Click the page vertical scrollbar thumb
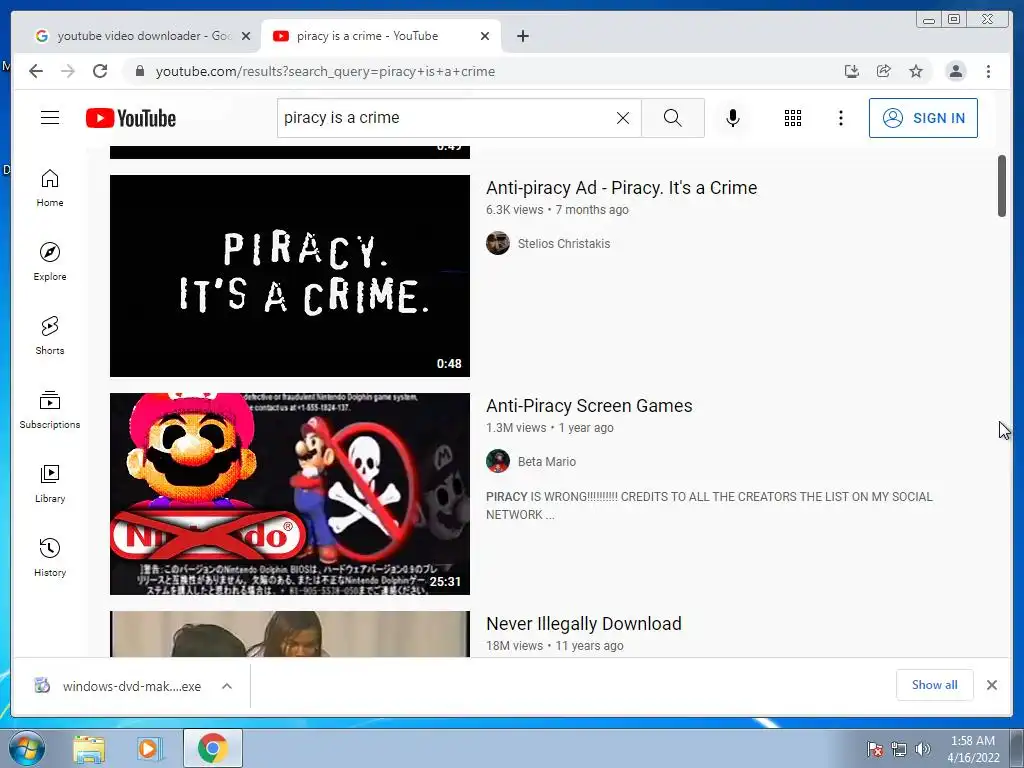This screenshot has width=1024, height=768. 1002,185
